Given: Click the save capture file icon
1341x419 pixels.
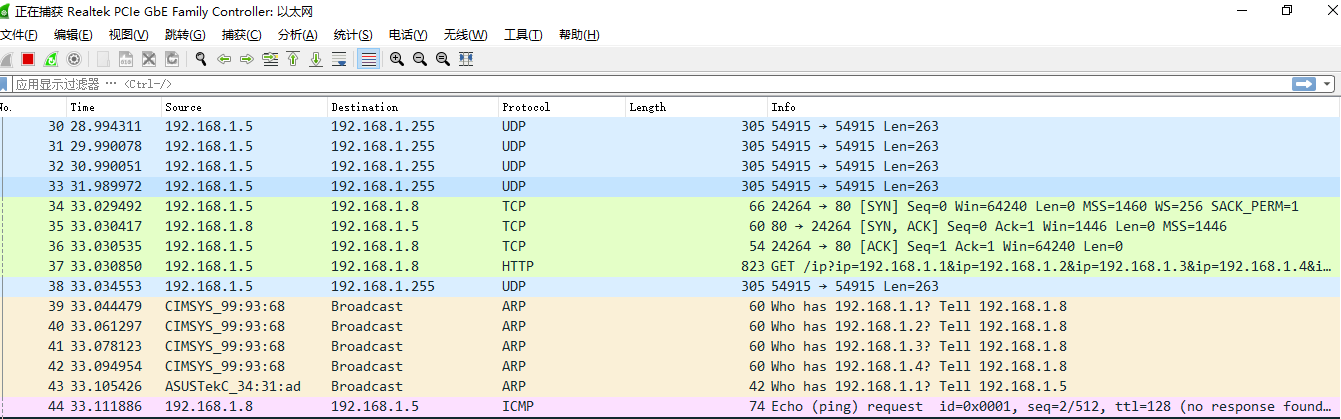Looking at the screenshot, I should [x=126, y=59].
